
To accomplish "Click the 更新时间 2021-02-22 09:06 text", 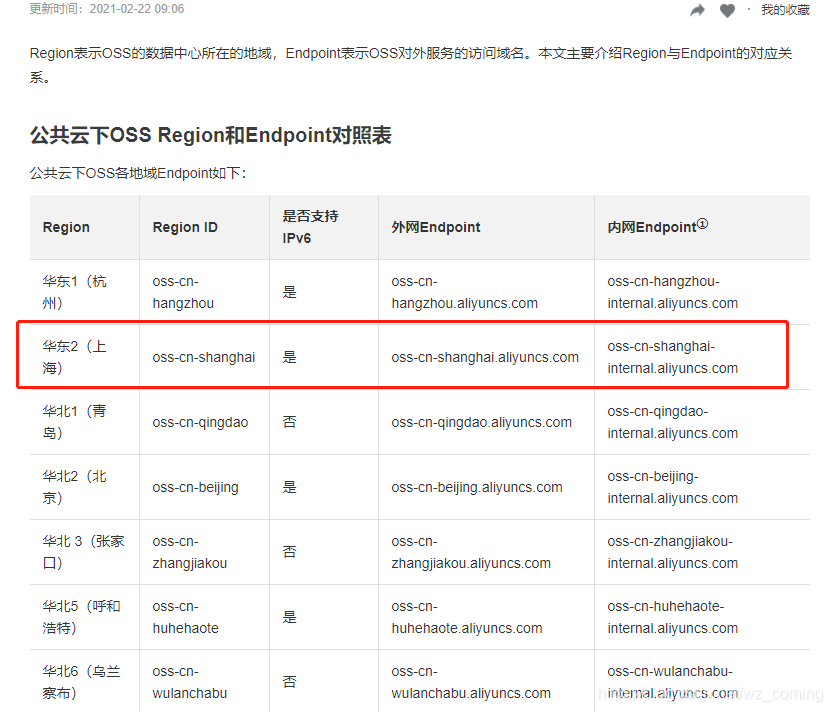I will tap(107, 9).
